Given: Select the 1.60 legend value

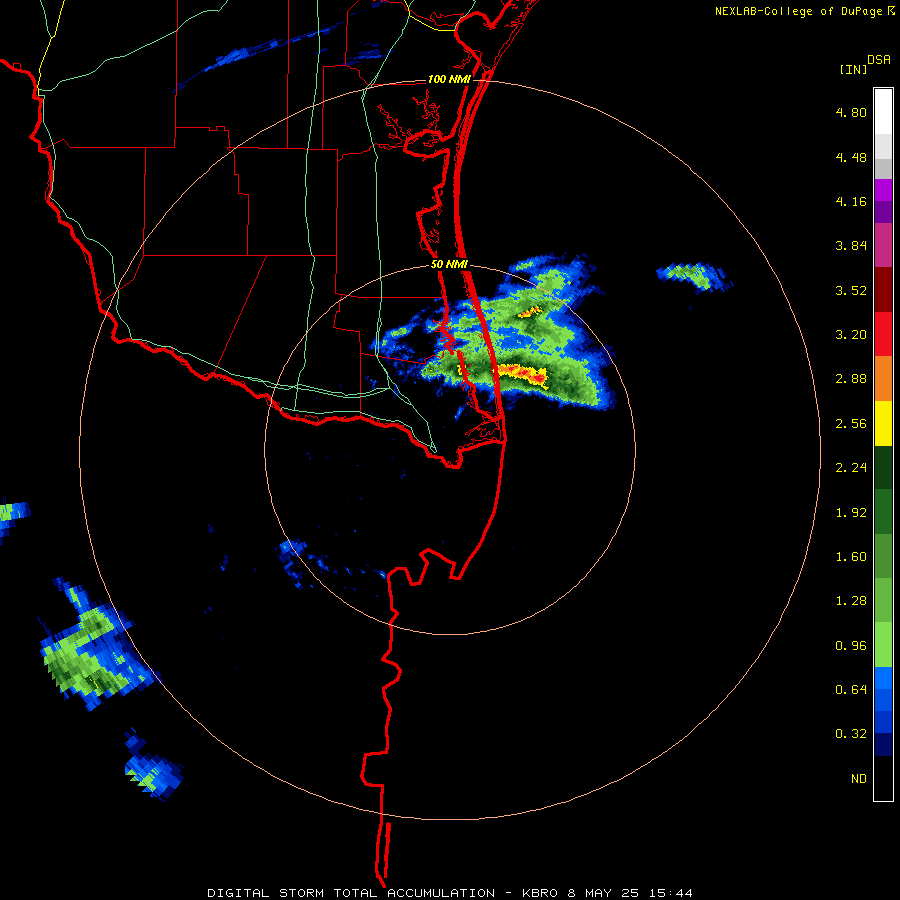Looking at the screenshot, I should pyautogui.click(x=851, y=557).
